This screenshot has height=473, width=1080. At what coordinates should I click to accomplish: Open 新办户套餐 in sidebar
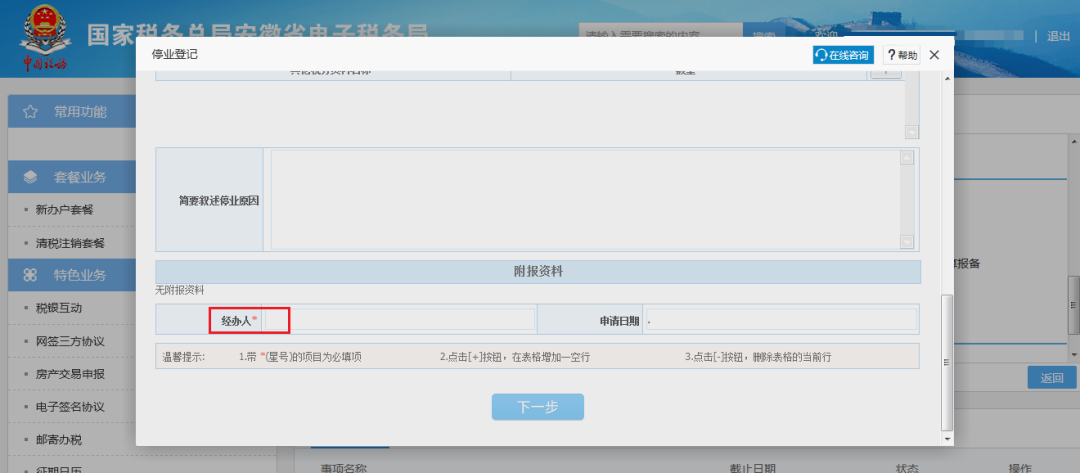tap(70, 210)
